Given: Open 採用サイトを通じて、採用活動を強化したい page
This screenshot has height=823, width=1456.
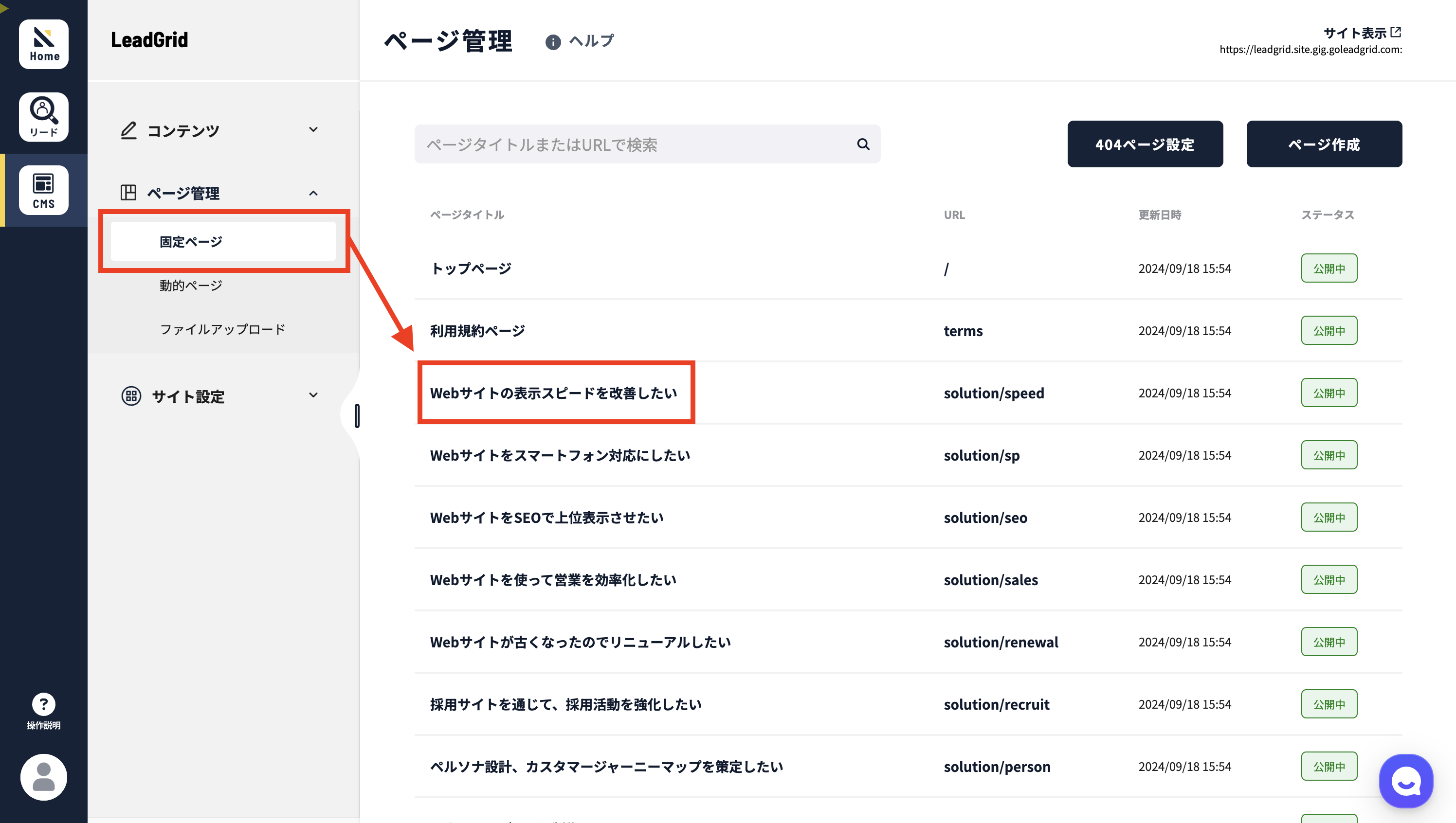Looking at the screenshot, I should pyautogui.click(x=566, y=704).
